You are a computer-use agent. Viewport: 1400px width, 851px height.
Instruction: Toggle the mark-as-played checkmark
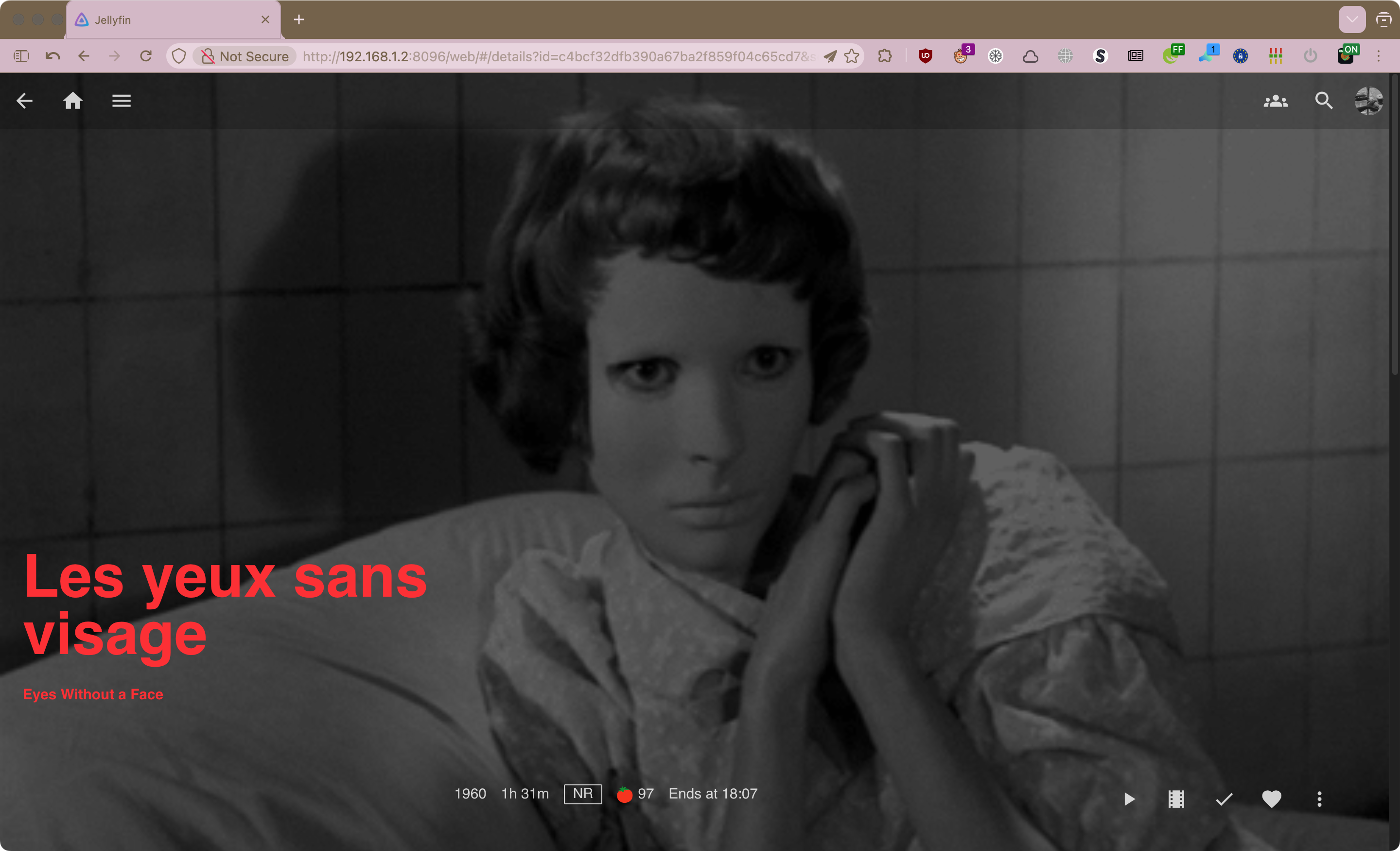1224,799
